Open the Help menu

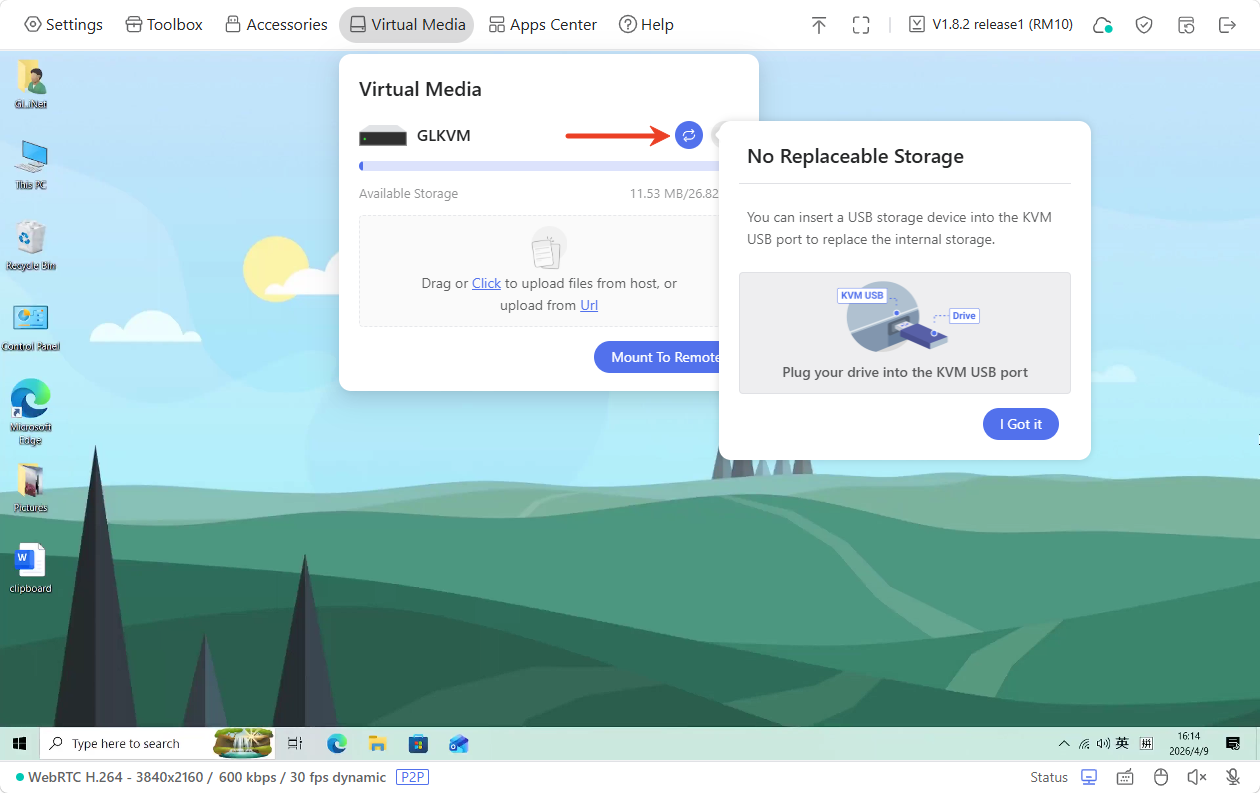(x=646, y=24)
